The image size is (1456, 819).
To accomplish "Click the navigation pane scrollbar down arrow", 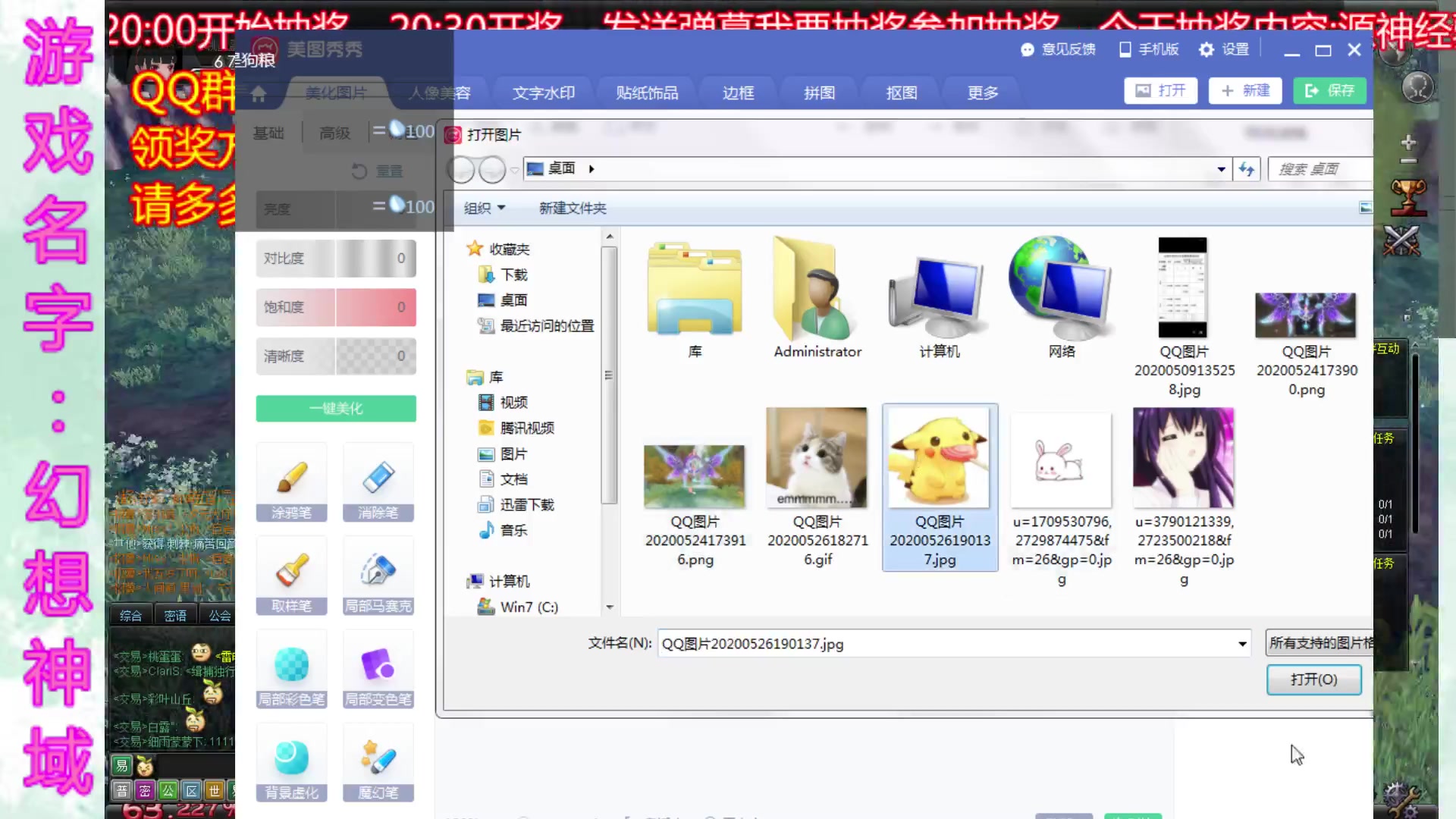I will click(x=609, y=607).
